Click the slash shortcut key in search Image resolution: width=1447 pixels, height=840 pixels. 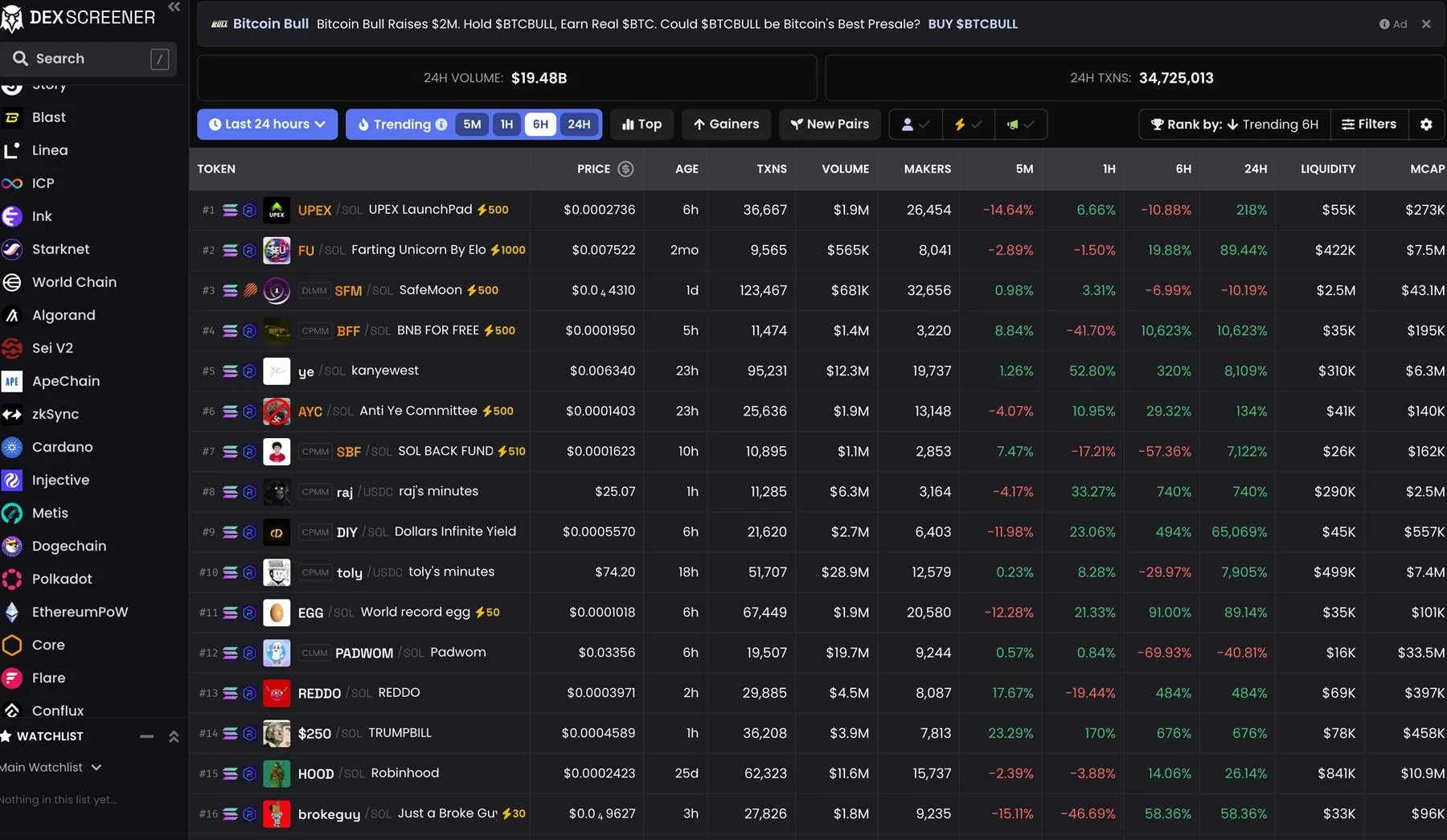point(160,59)
